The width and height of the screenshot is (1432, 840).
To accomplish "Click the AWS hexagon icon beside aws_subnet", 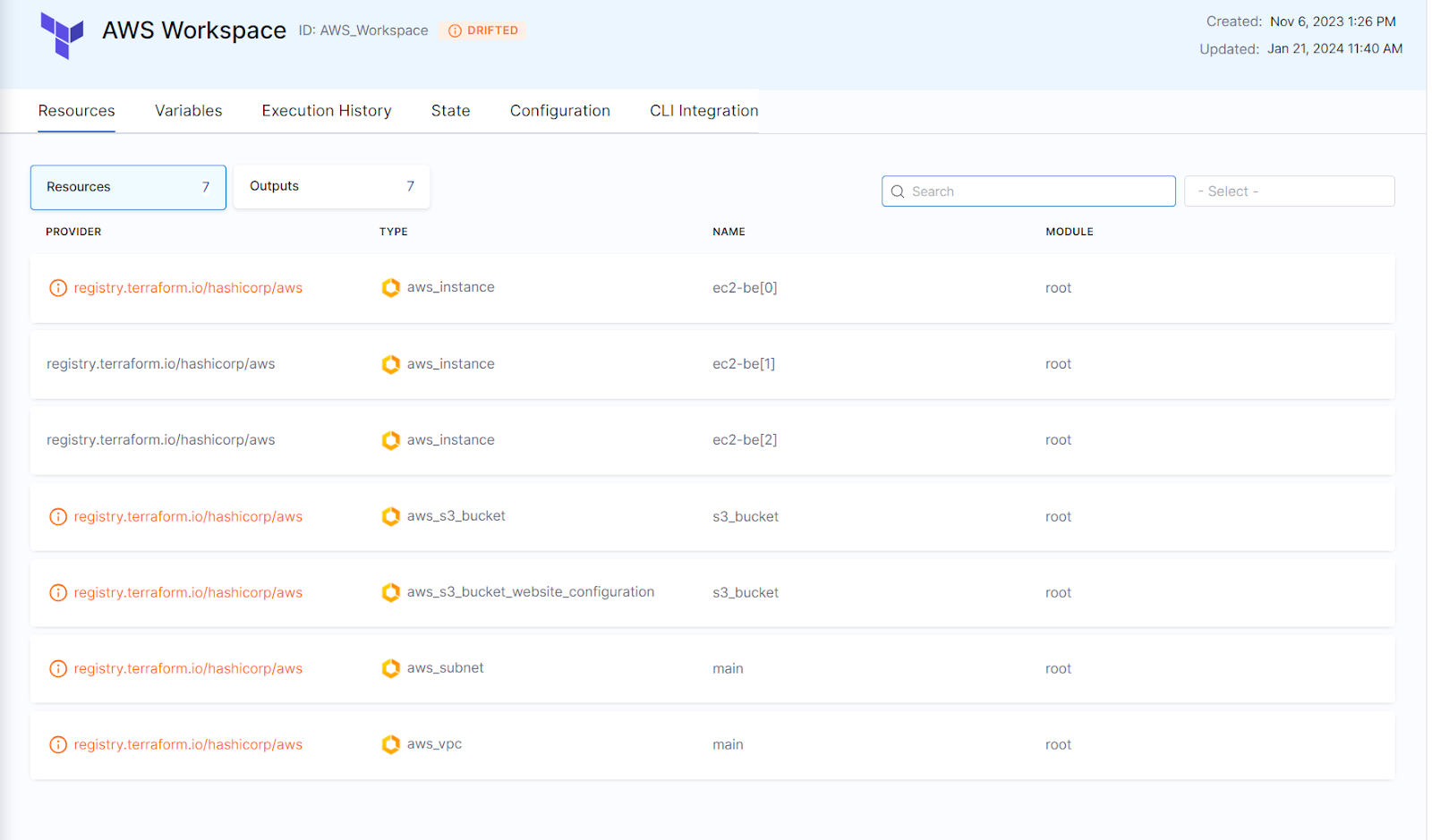I will coord(391,669).
